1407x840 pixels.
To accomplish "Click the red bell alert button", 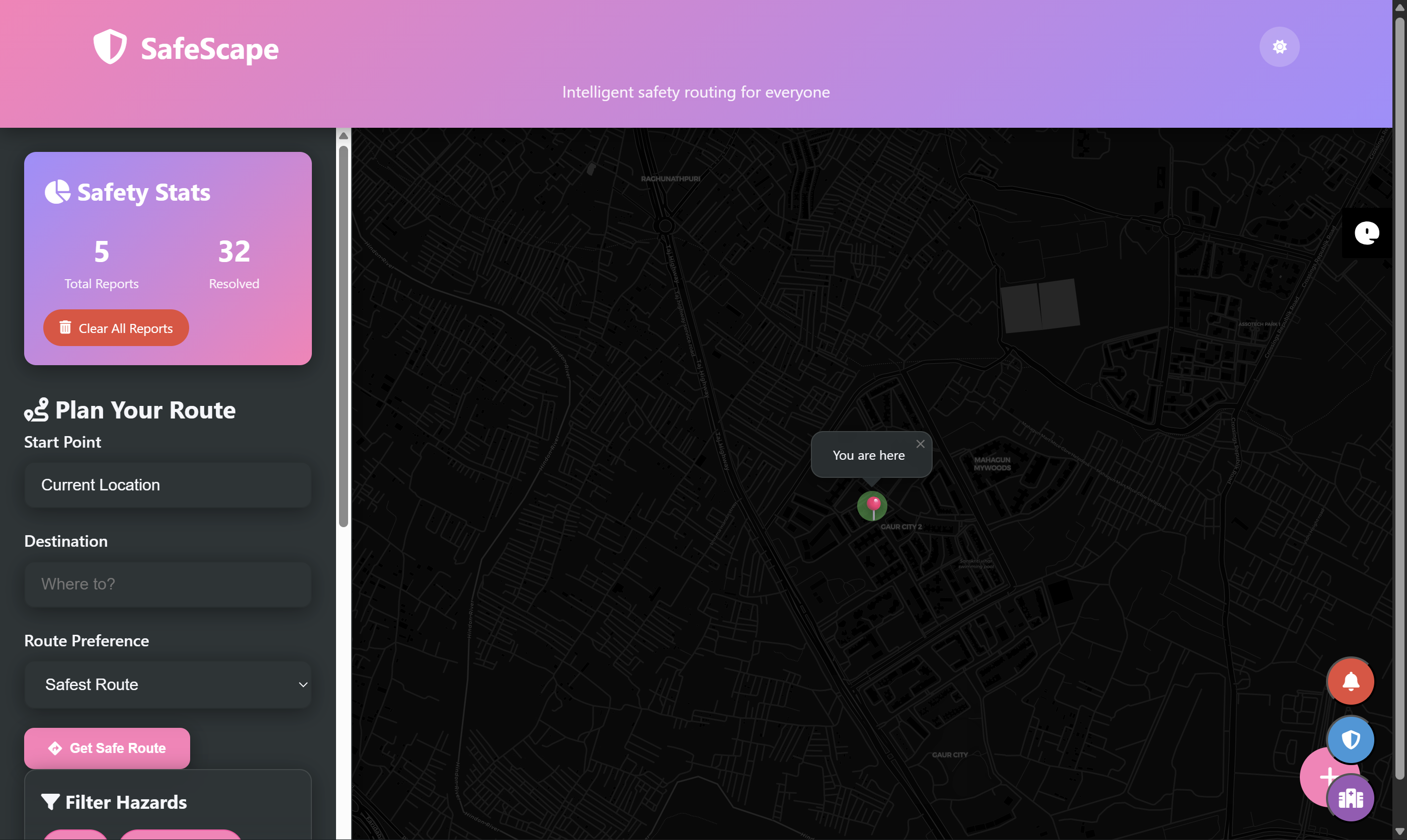I will point(1350,682).
